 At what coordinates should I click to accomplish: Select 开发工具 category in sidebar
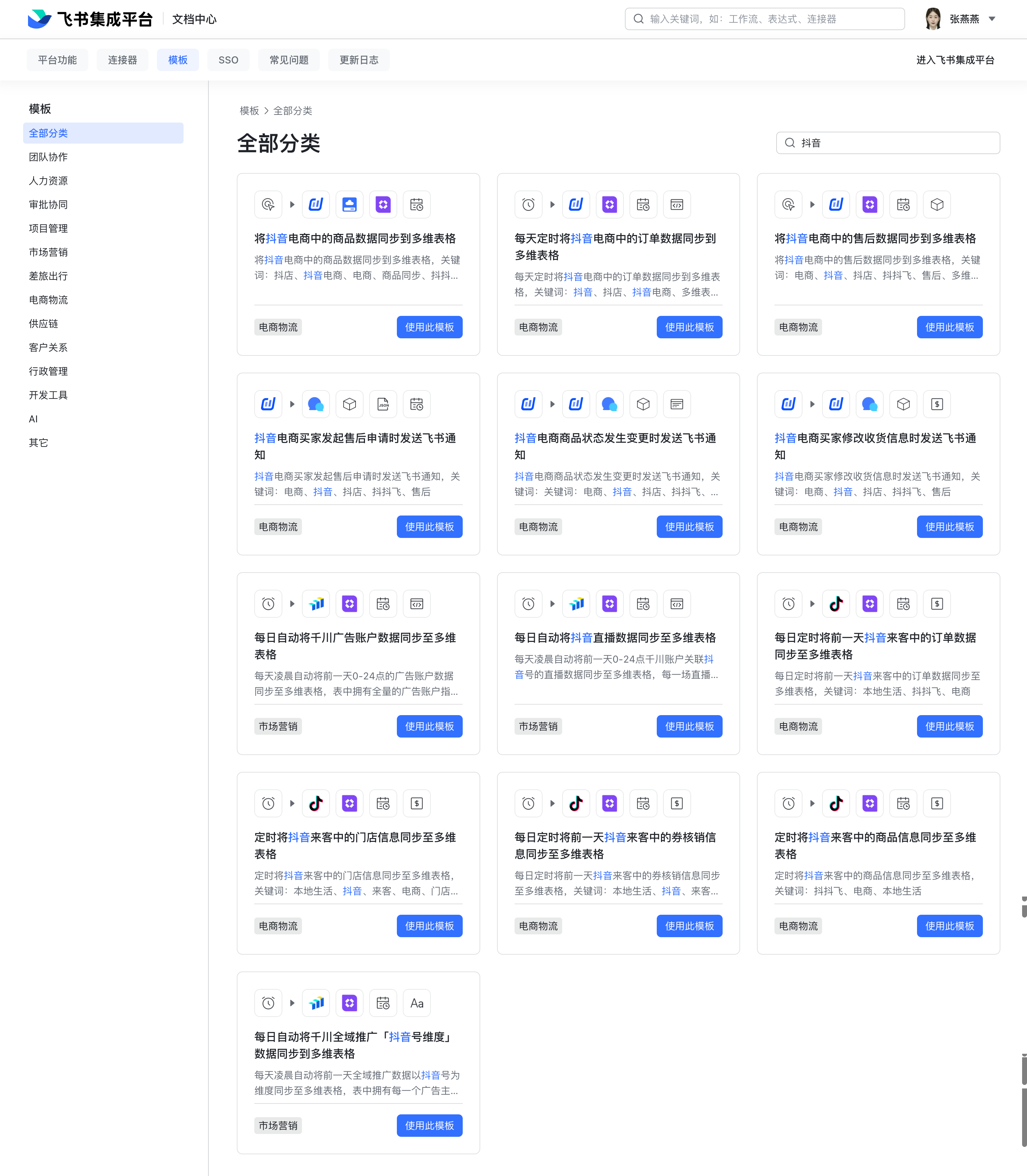48,395
